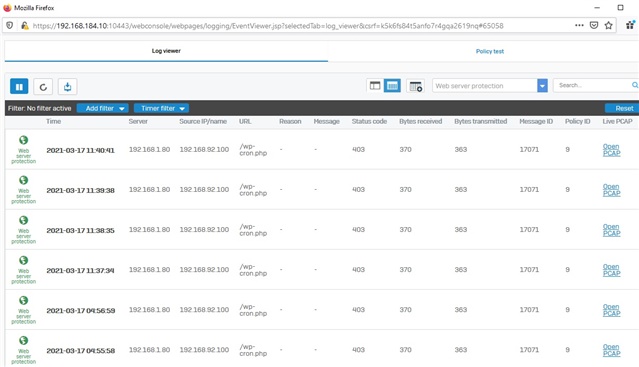
Task: Export the logs with download icon
Action: click(x=68, y=86)
